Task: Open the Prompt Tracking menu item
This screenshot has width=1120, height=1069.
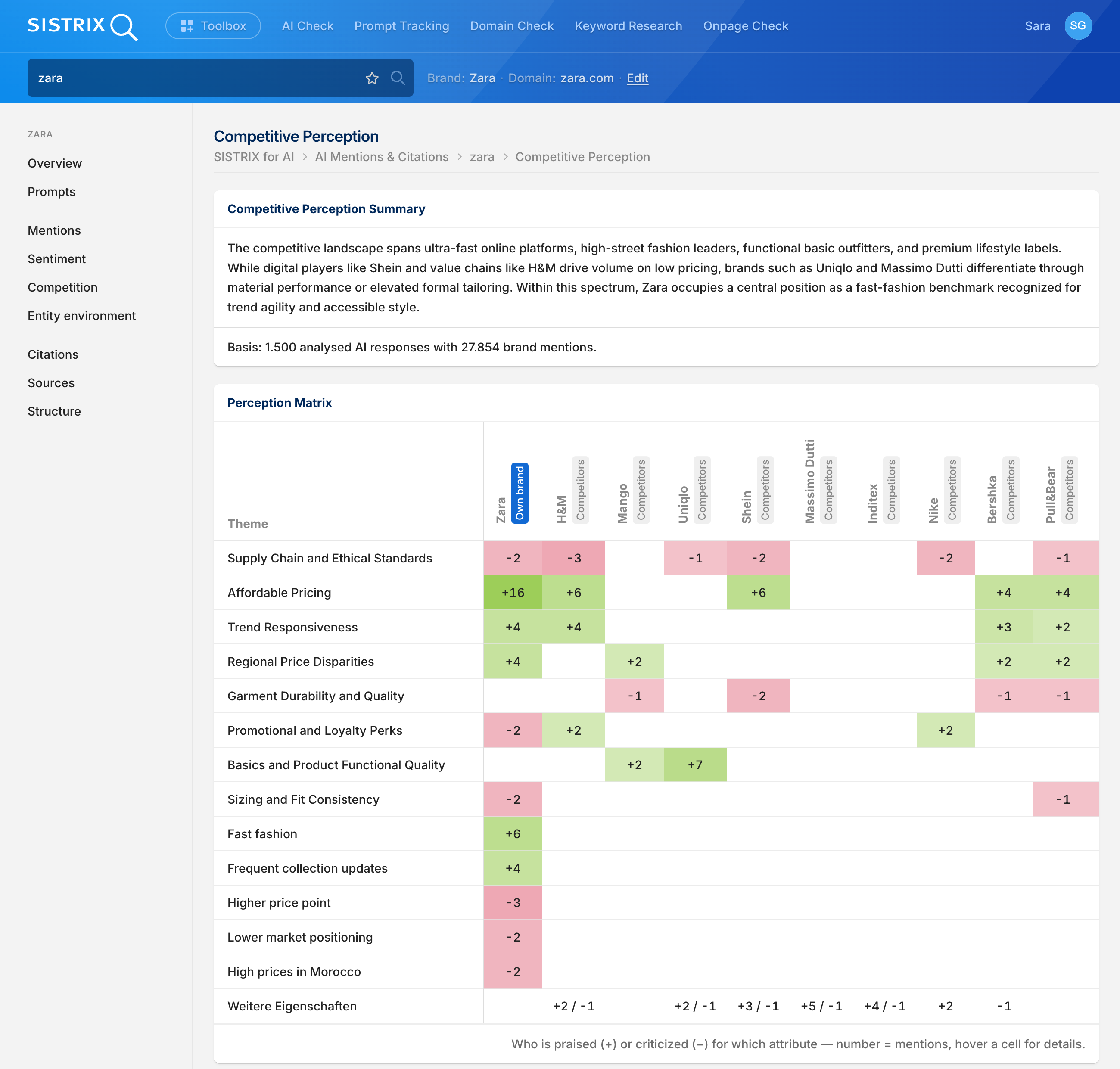Action: (401, 26)
